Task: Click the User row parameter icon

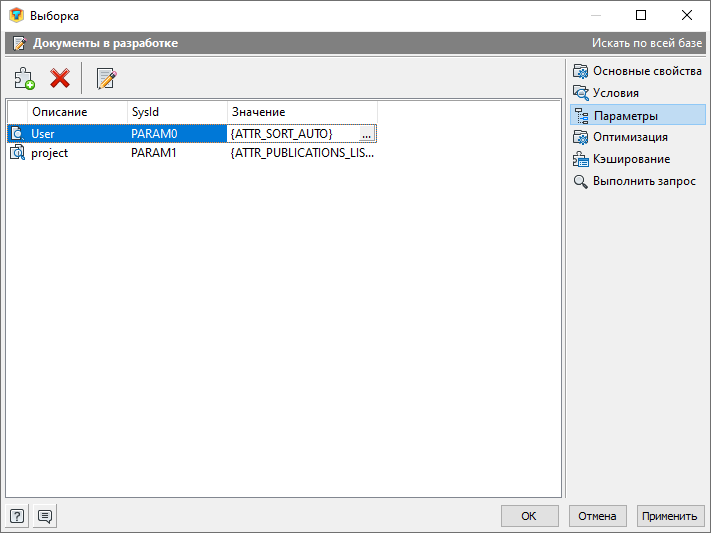Action: (17, 133)
